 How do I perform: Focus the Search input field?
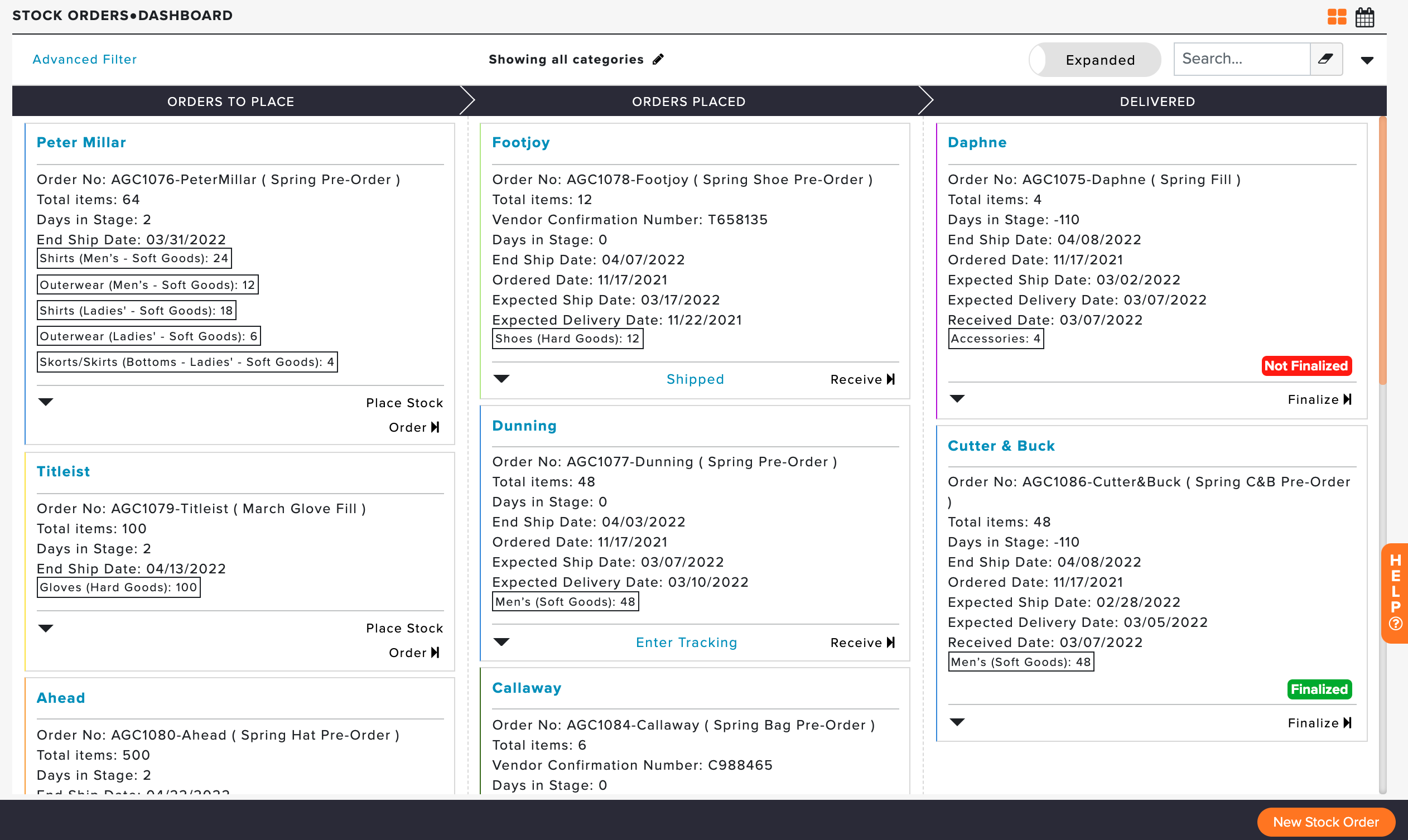point(1242,59)
